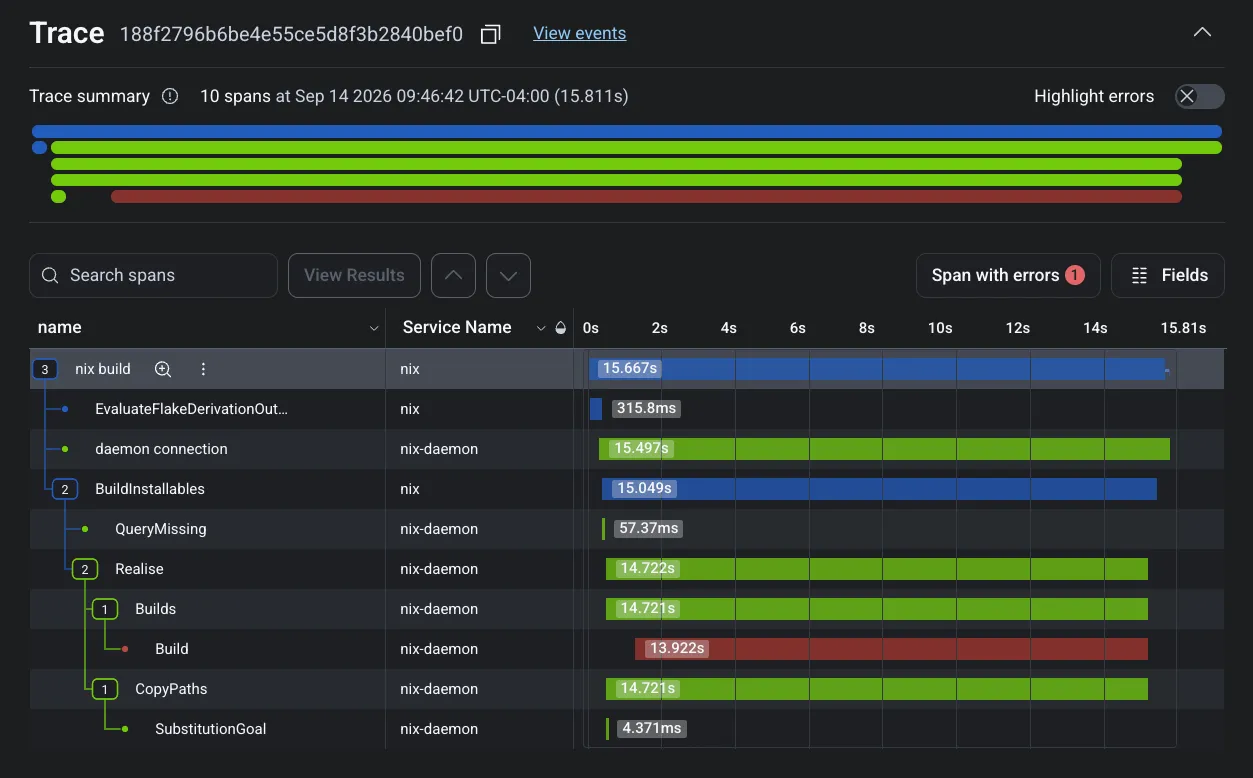Screen dimensions: 1253x778
Task: Click the 15.049s BuildInstallables bar
Action: click(x=879, y=489)
